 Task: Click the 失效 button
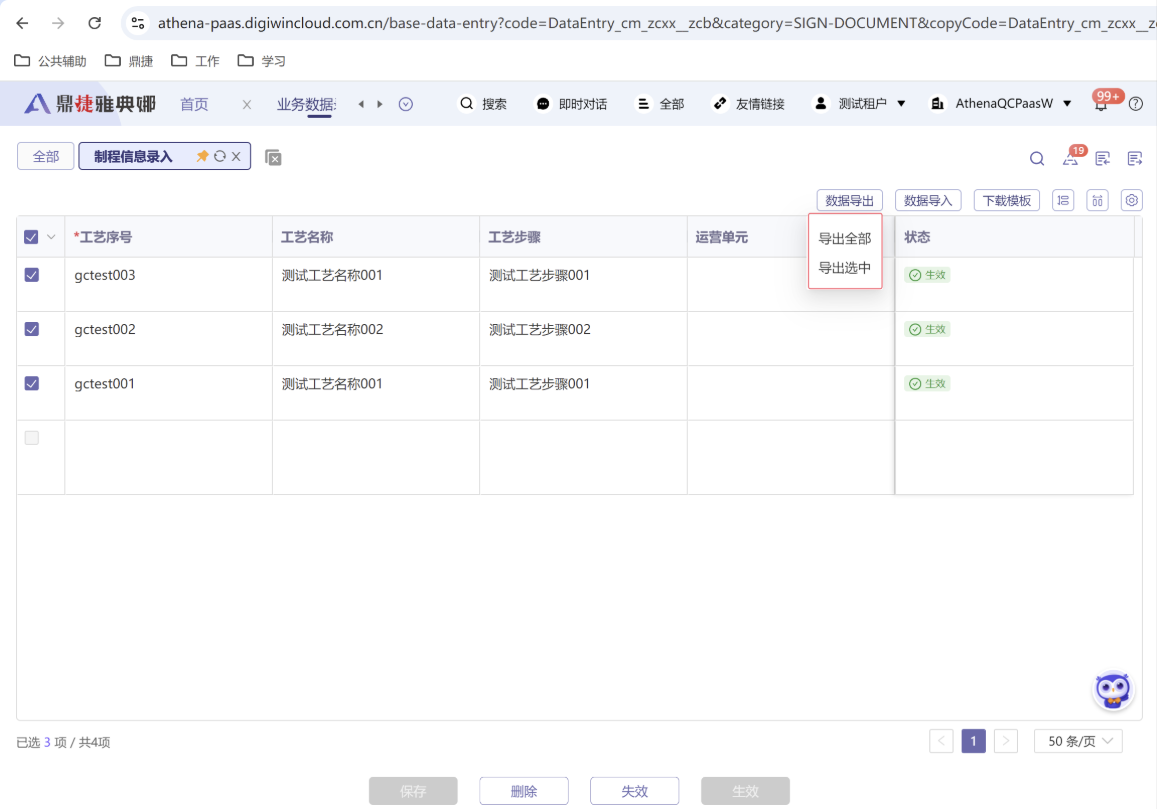tap(635, 791)
